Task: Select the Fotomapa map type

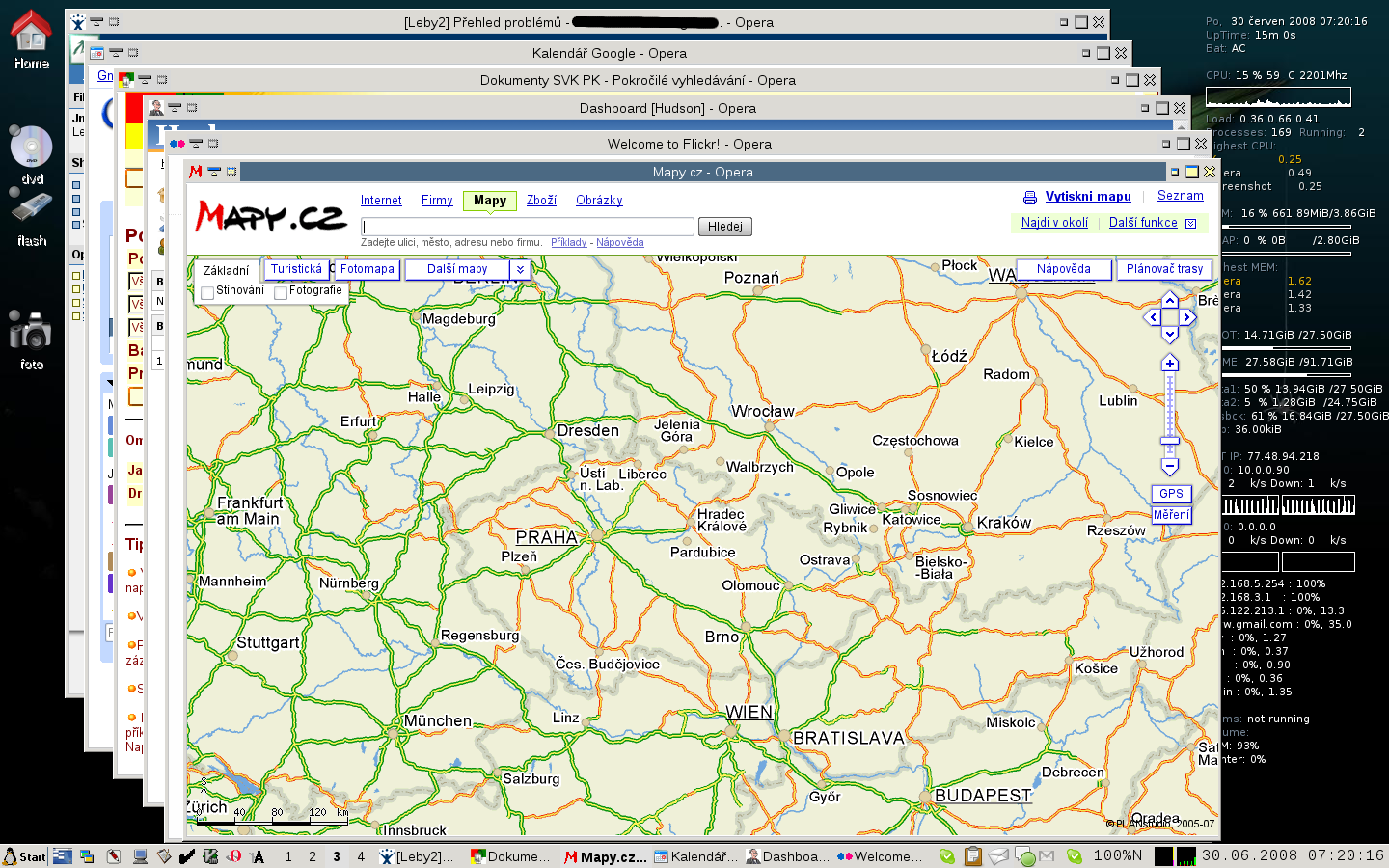Action: pos(368,269)
